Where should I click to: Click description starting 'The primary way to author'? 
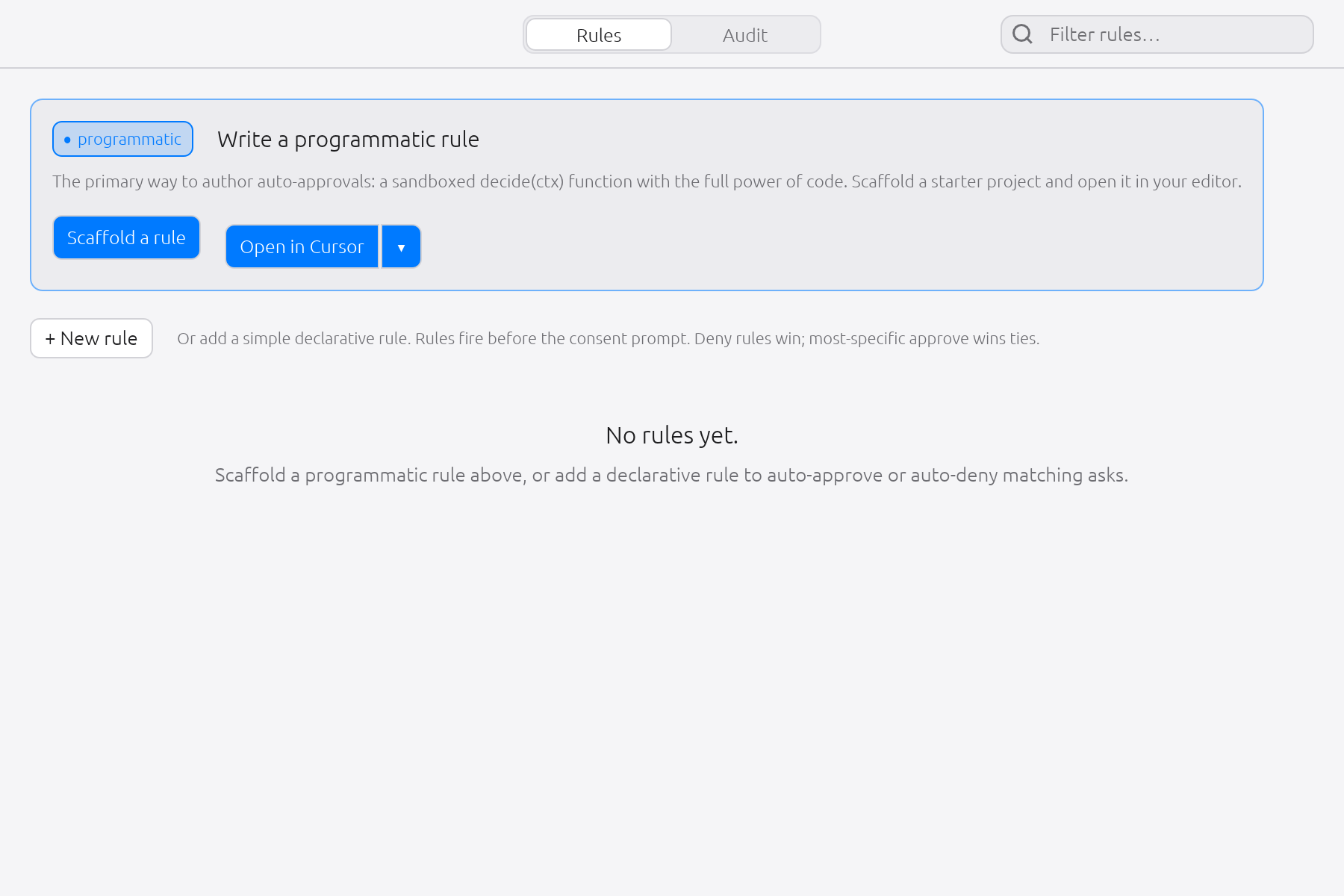click(647, 181)
